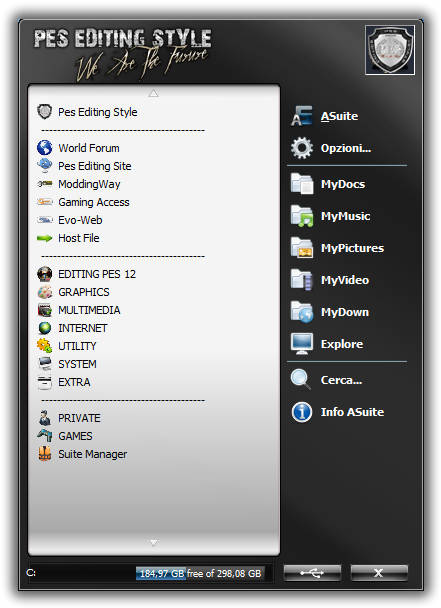The width and height of the screenshot is (441, 608).
Task: Click the shield avatar picture
Action: [390, 50]
